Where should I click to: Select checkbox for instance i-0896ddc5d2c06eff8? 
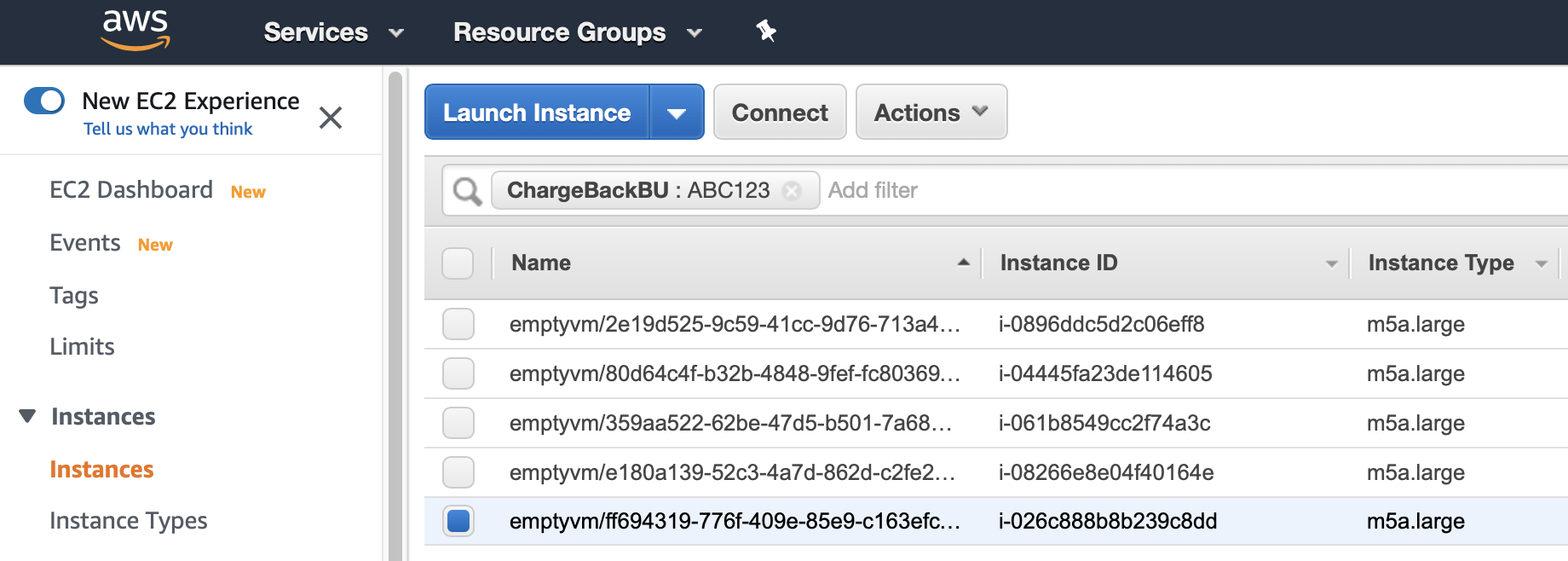[458, 324]
